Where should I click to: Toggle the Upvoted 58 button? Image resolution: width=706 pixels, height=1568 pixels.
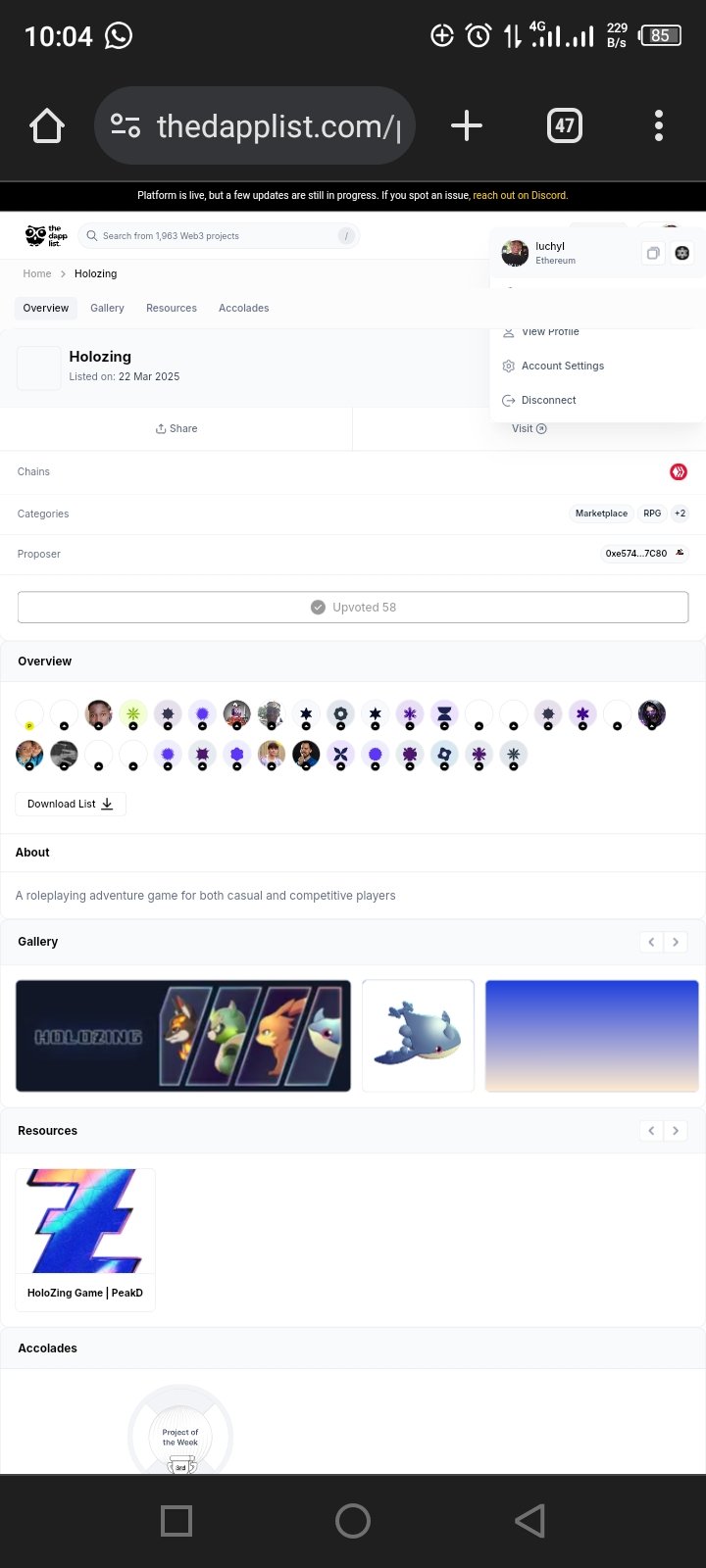pyautogui.click(x=353, y=608)
